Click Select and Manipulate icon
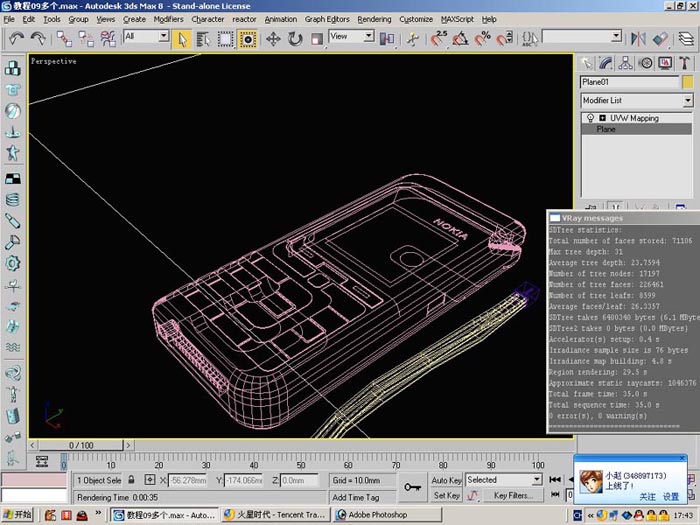 413,39
